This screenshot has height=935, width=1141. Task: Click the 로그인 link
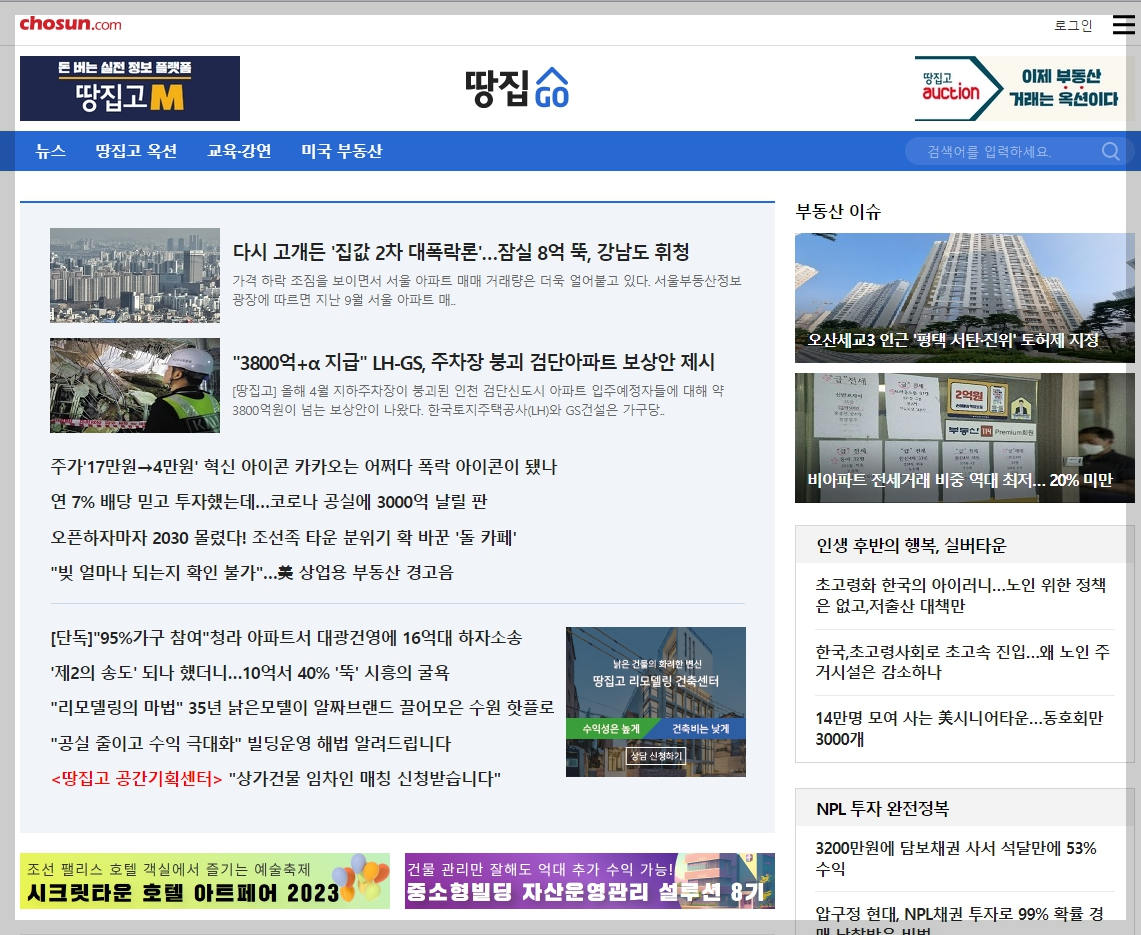1073,25
